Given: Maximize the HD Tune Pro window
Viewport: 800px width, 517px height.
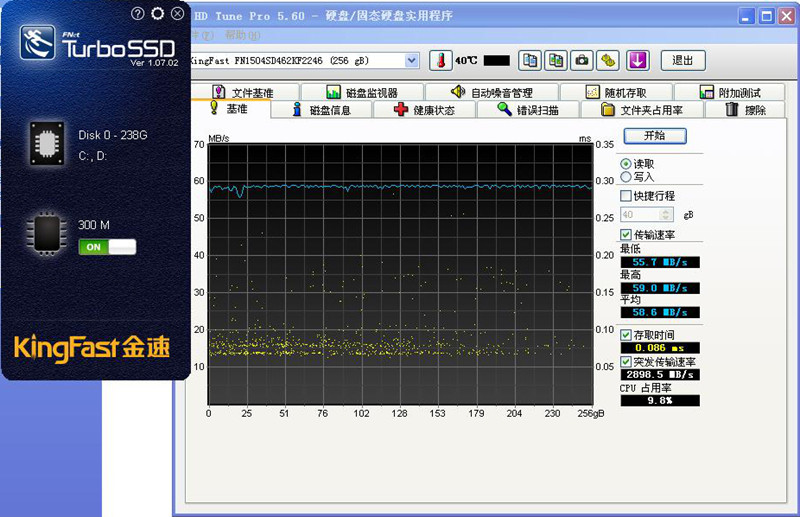Looking at the screenshot, I should pos(766,16).
